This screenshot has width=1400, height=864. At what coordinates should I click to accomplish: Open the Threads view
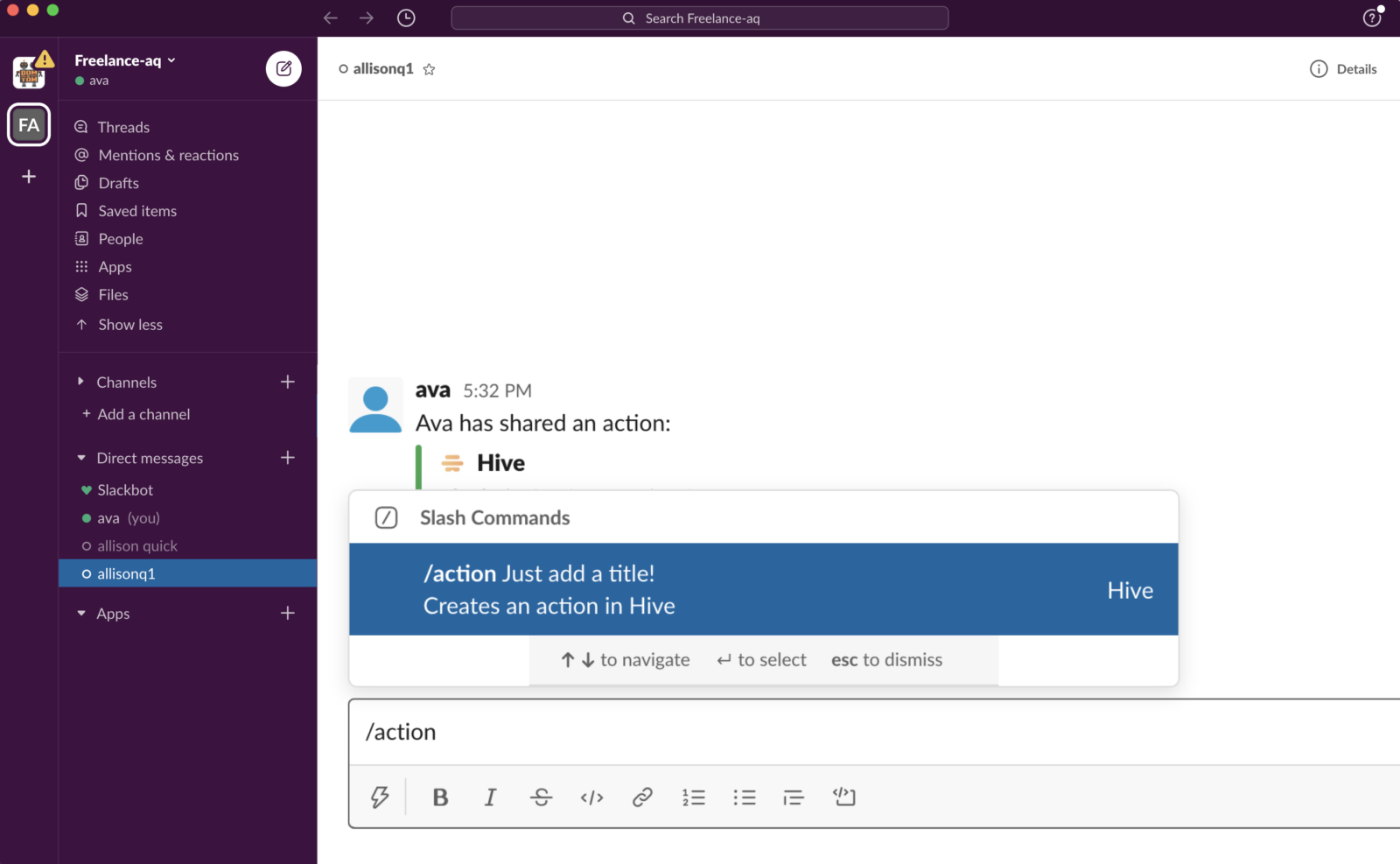122,126
